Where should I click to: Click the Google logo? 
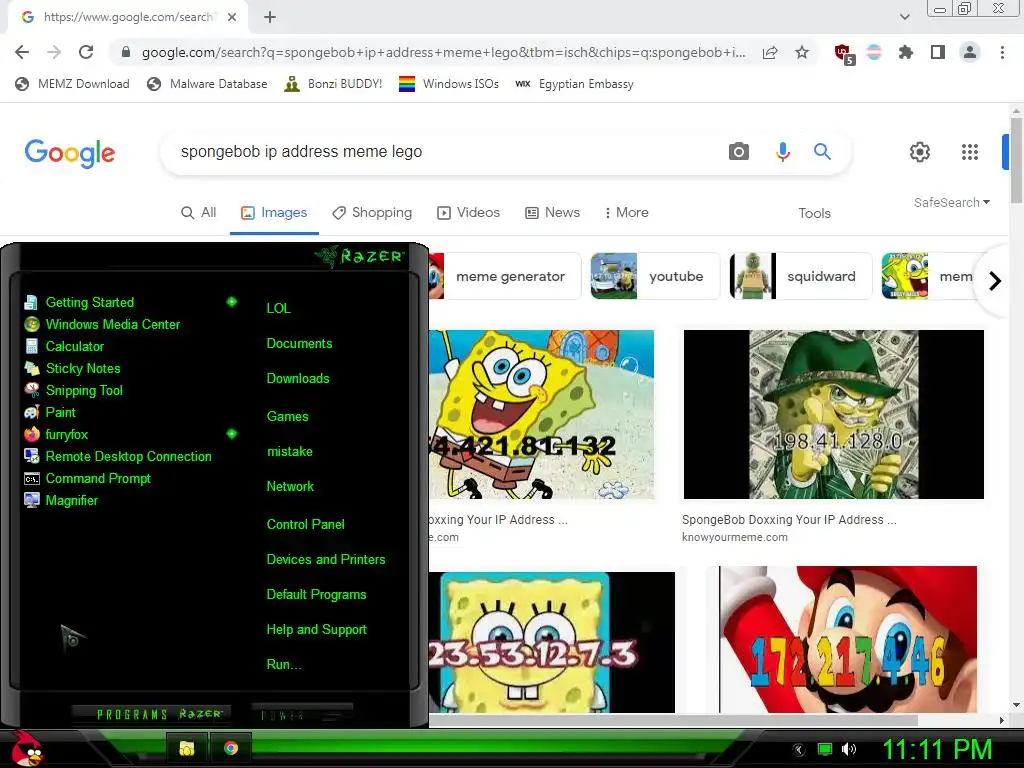[x=70, y=153]
